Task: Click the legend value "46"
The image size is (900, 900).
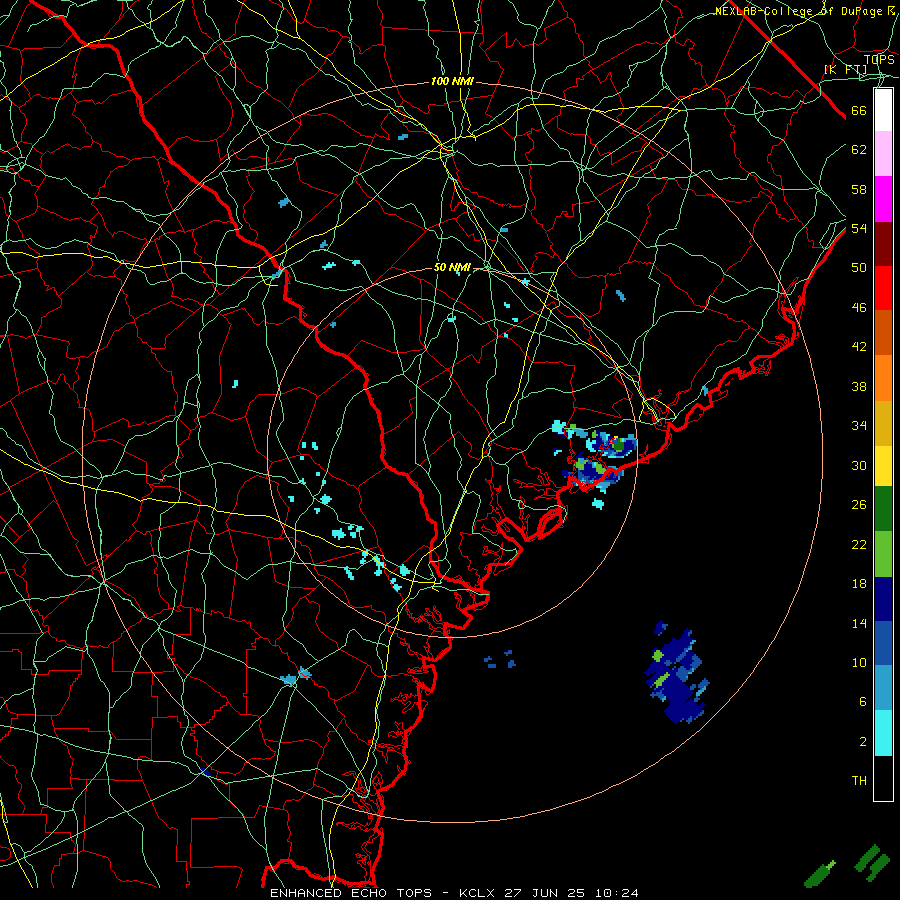Action: click(859, 308)
